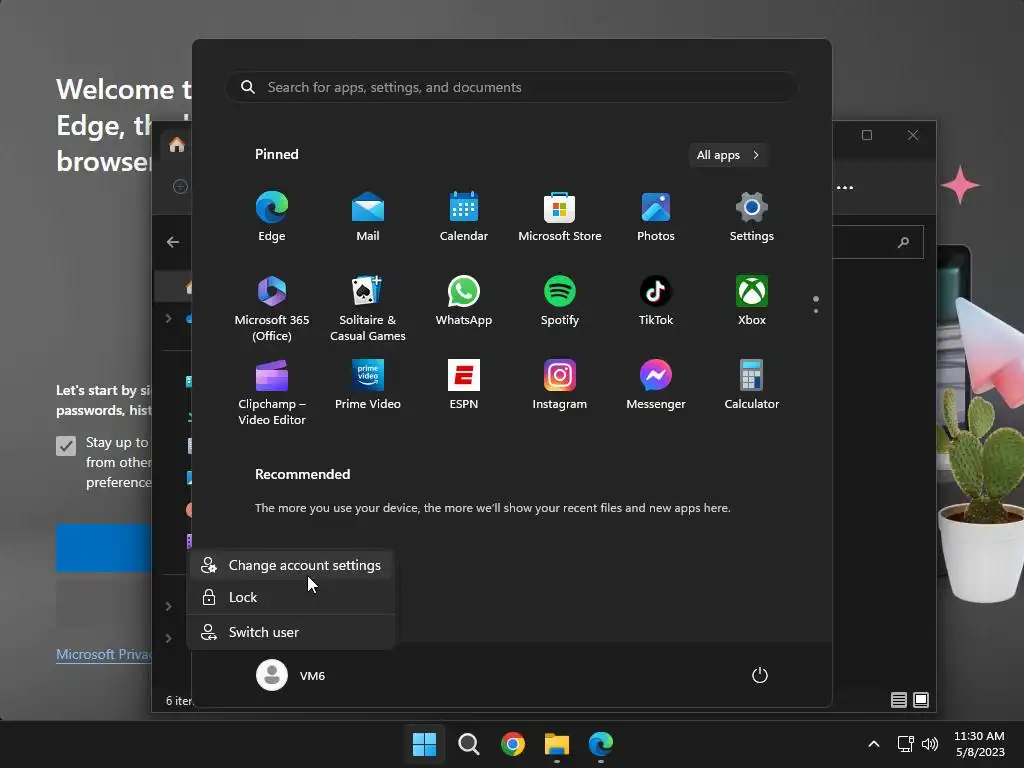This screenshot has height=768, width=1024.
Task: Open See more (...) menu in File Explorer
Action: 845,188
